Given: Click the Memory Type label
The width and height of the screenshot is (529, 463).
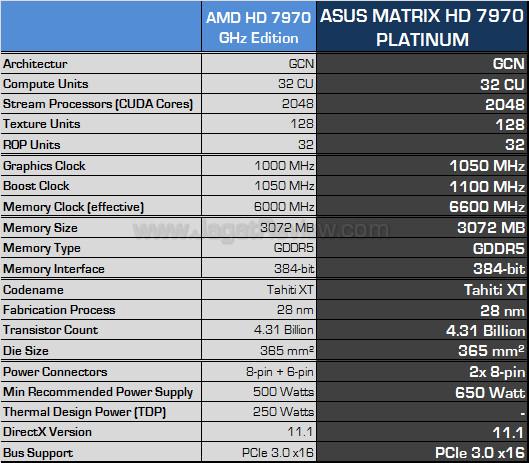Looking at the screenshot, I should click(x=42, y=248).
